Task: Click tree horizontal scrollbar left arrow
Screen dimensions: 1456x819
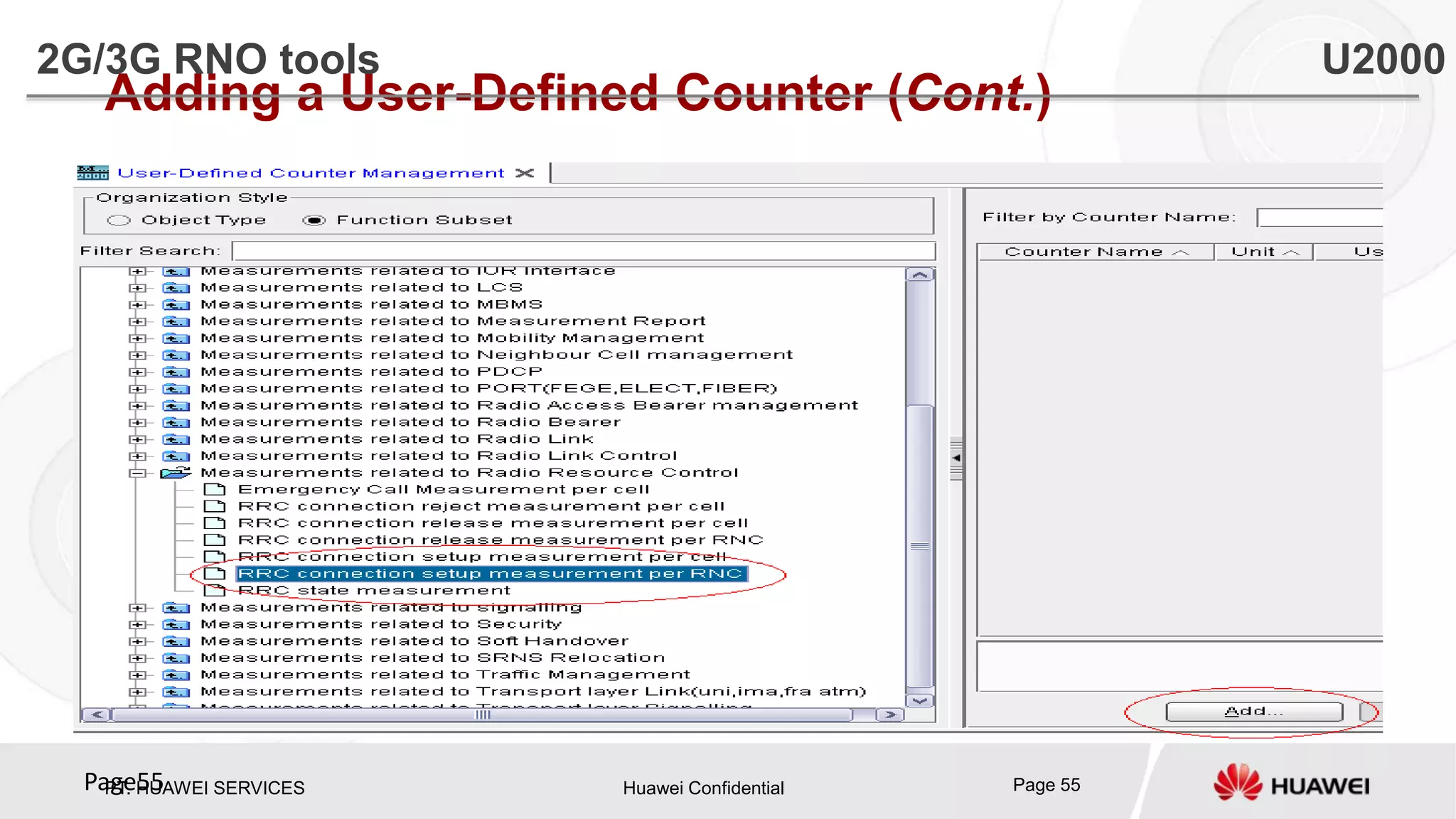Action: [98, 714]
